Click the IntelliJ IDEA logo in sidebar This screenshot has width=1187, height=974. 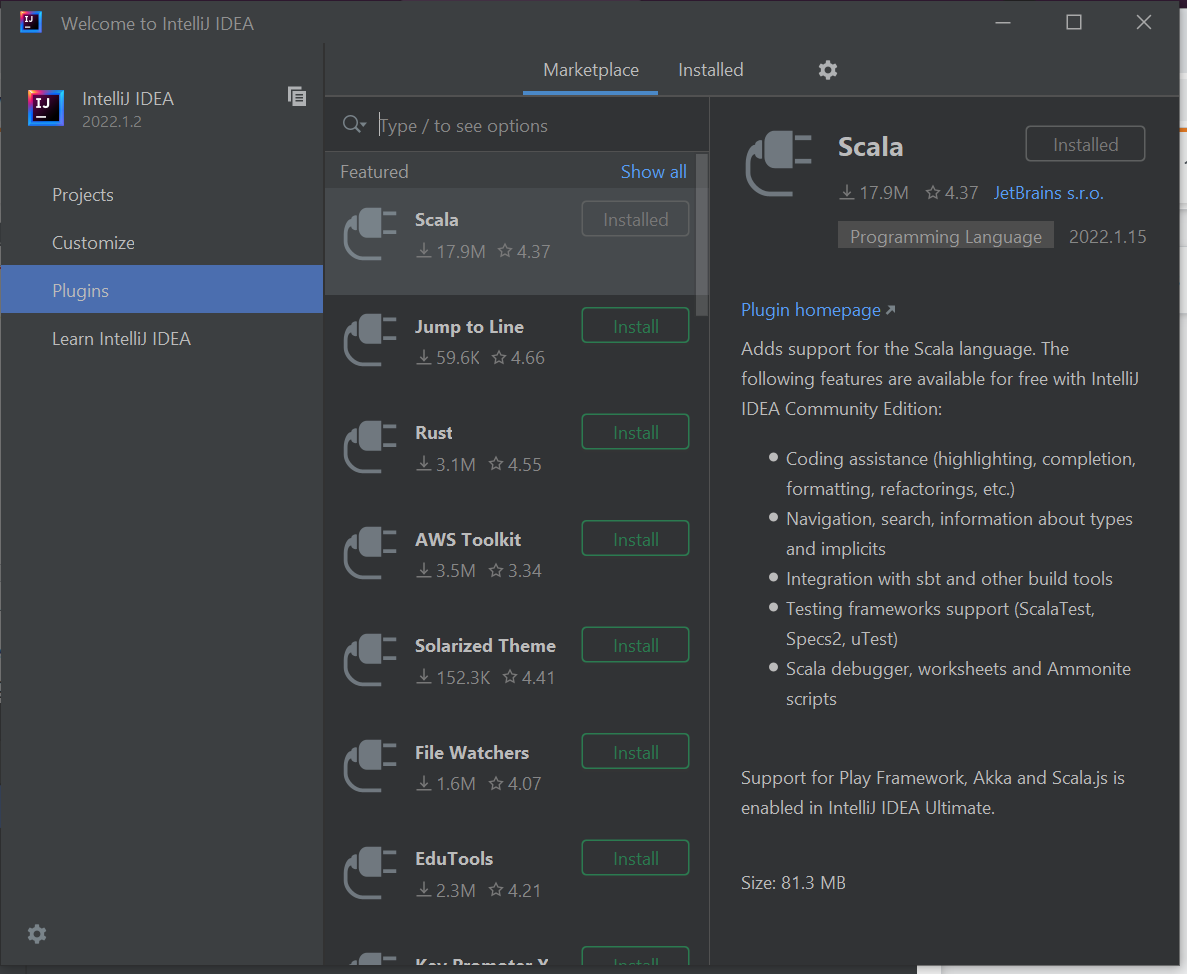[45, 107]
